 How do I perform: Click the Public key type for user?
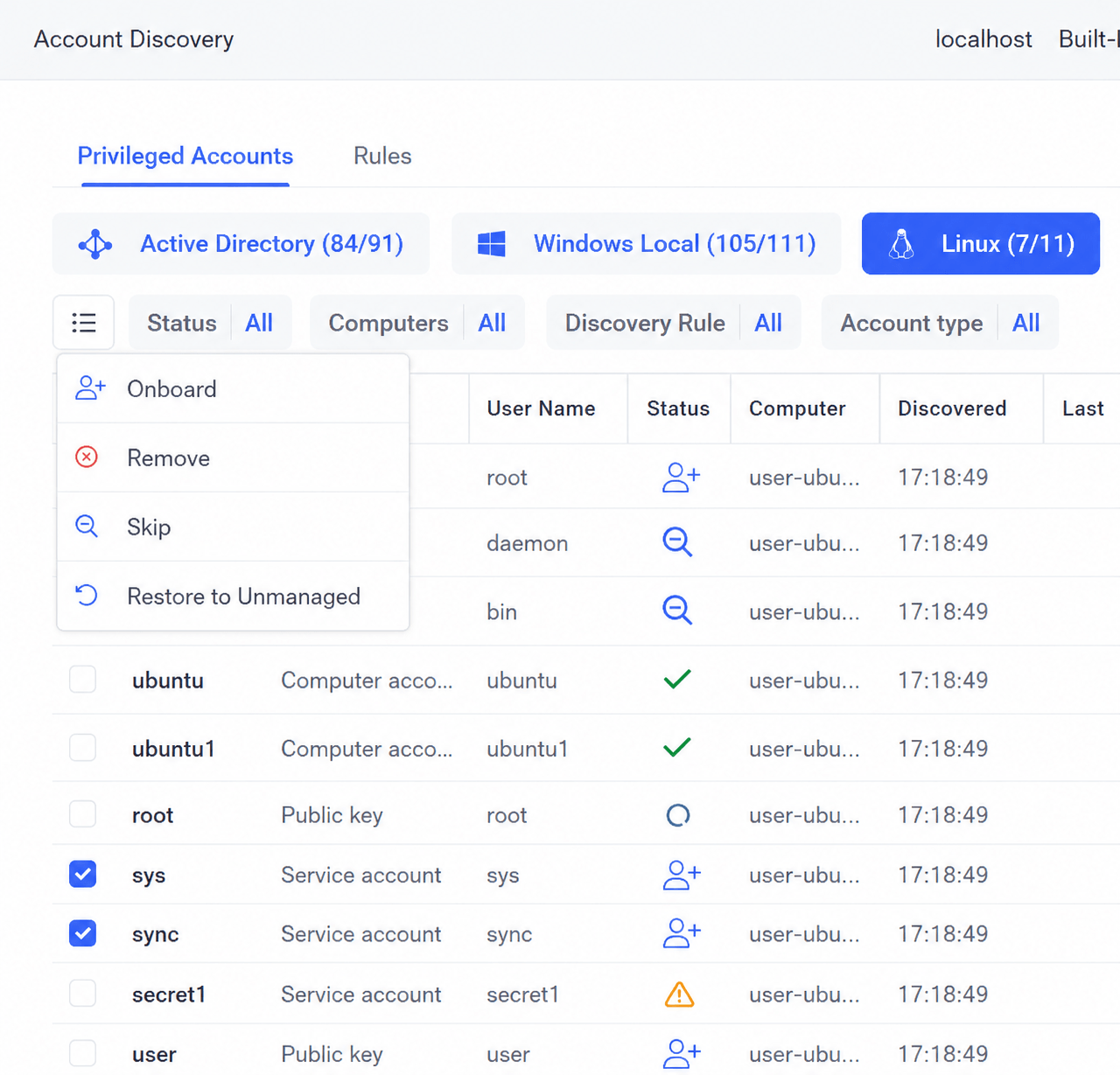(332, 1054)
